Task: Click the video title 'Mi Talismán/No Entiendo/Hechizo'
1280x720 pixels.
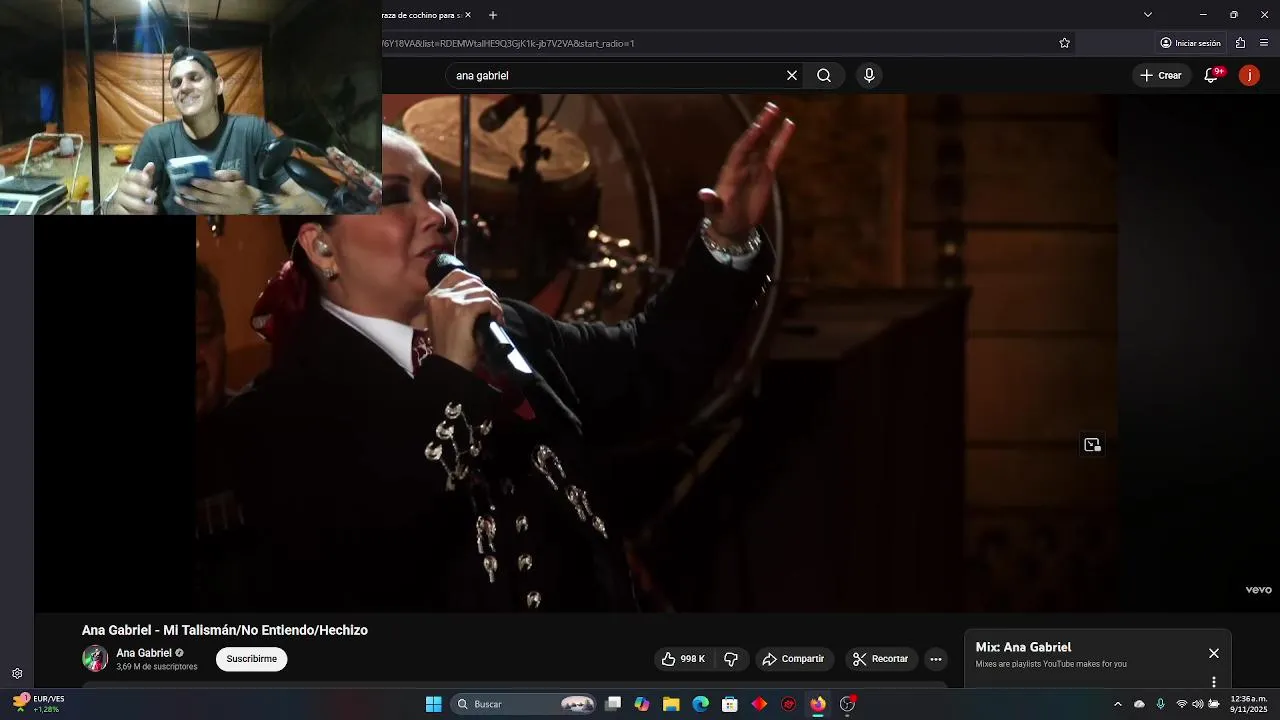Action: (225, 630)
